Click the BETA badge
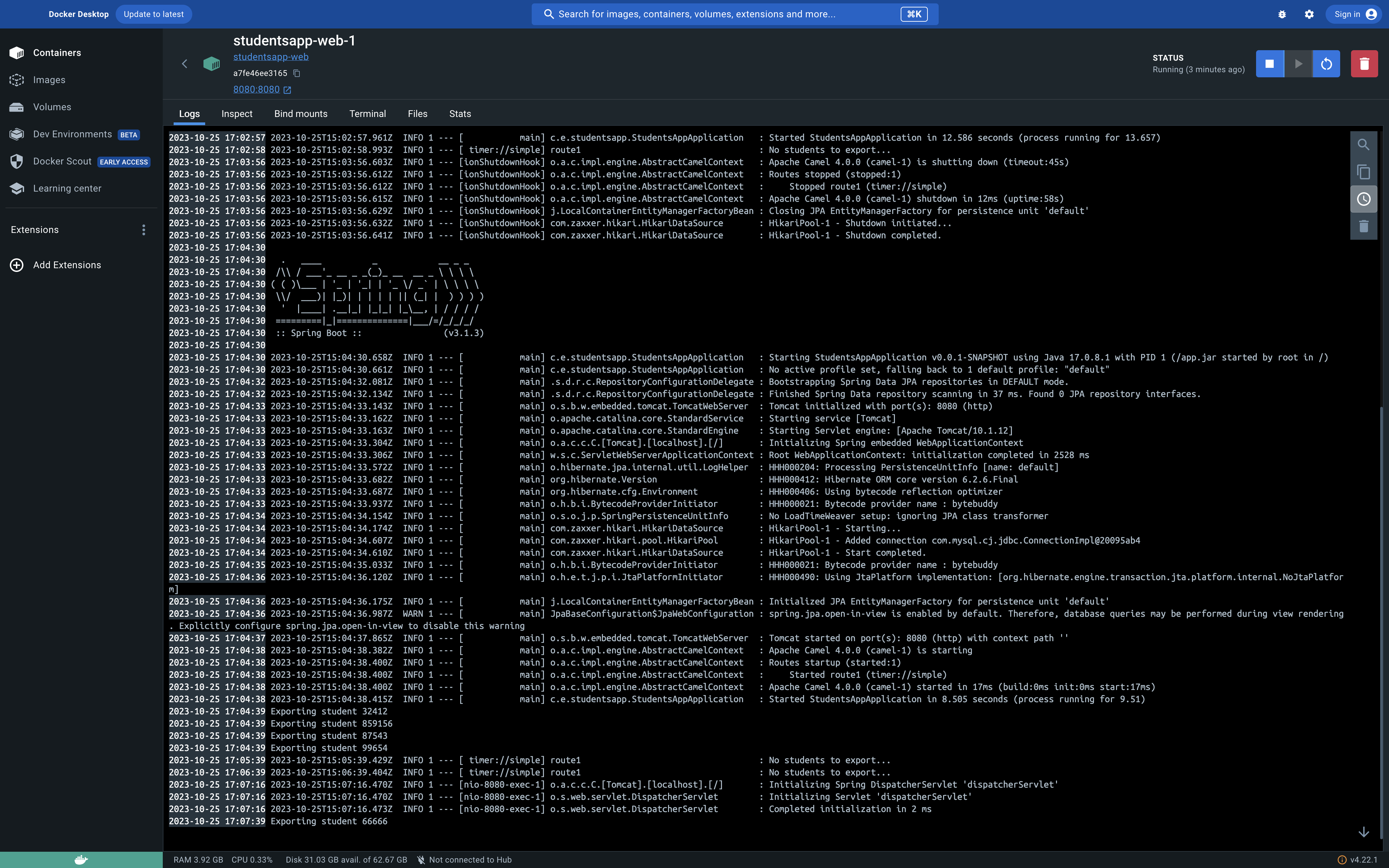Screen dimensions: 1389x868 (x=129, y=135)
